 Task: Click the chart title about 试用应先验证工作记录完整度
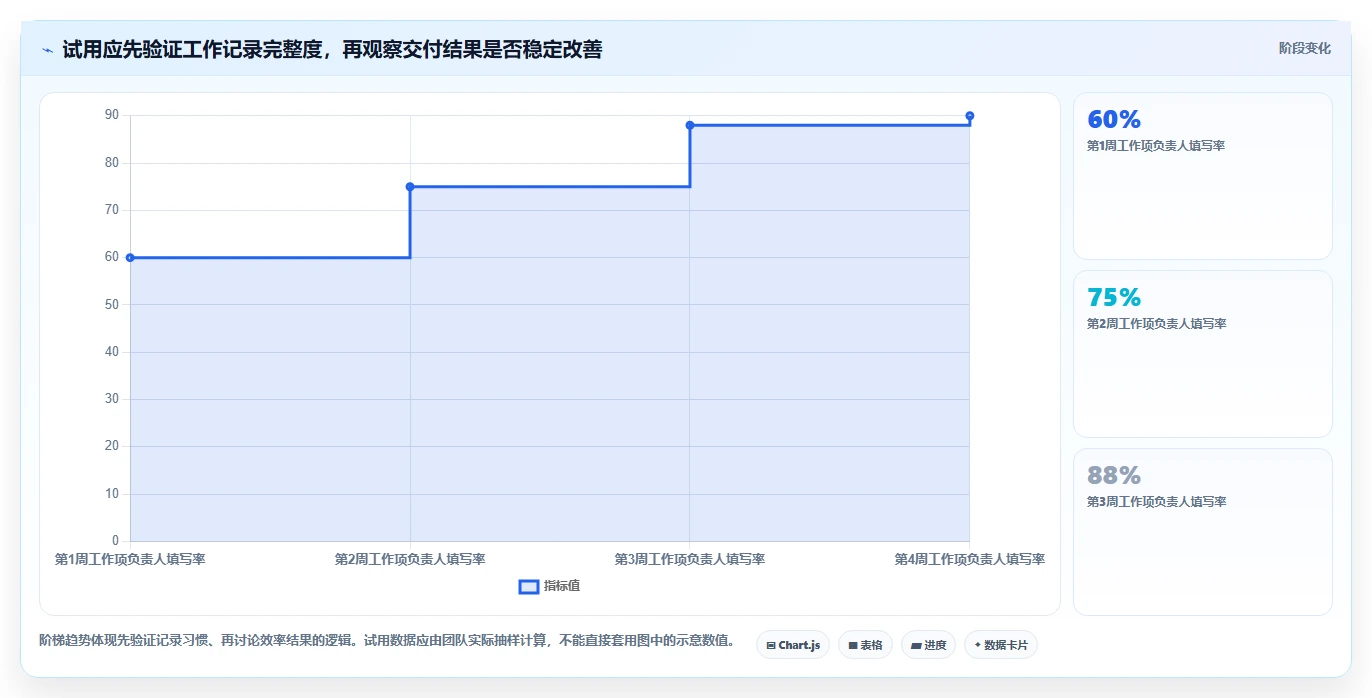point(332,49)
